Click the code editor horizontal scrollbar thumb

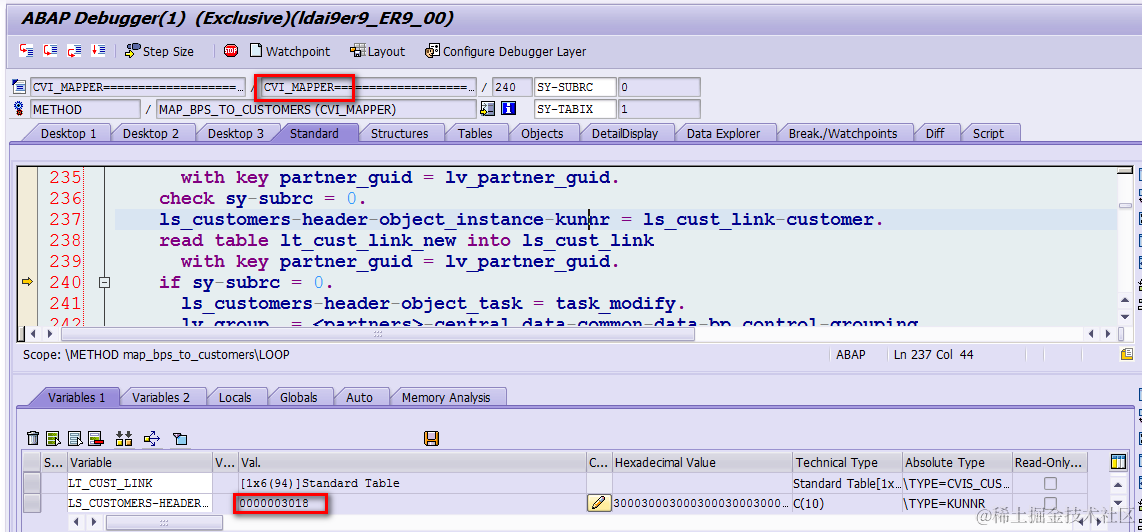point(377,334)
